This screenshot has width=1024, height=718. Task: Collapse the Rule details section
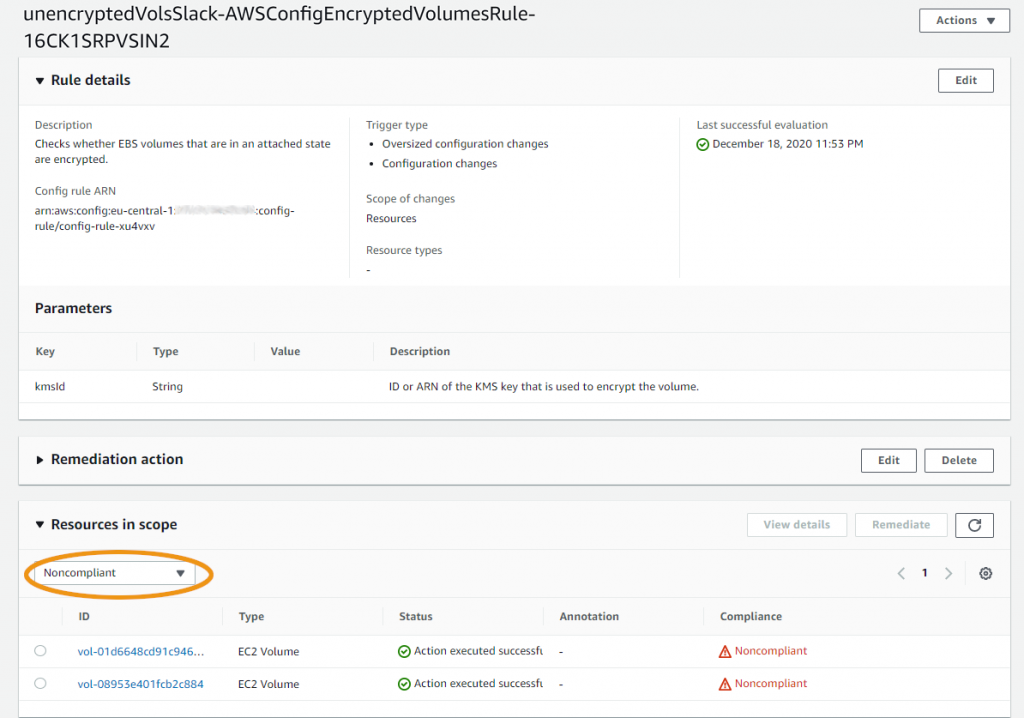pyautogui.click(x=38, y=80)
